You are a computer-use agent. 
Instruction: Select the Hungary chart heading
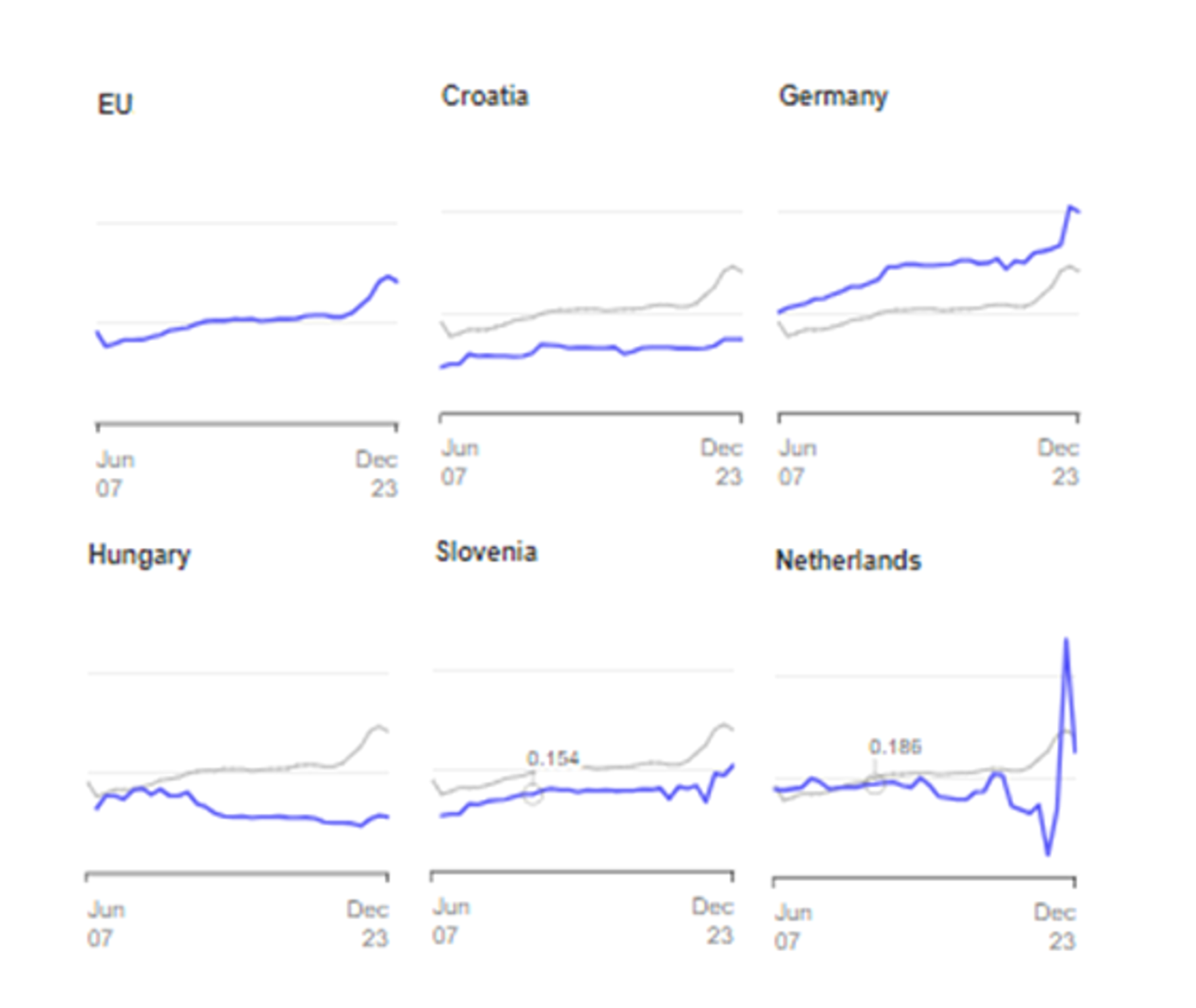(x=139, y=554)
